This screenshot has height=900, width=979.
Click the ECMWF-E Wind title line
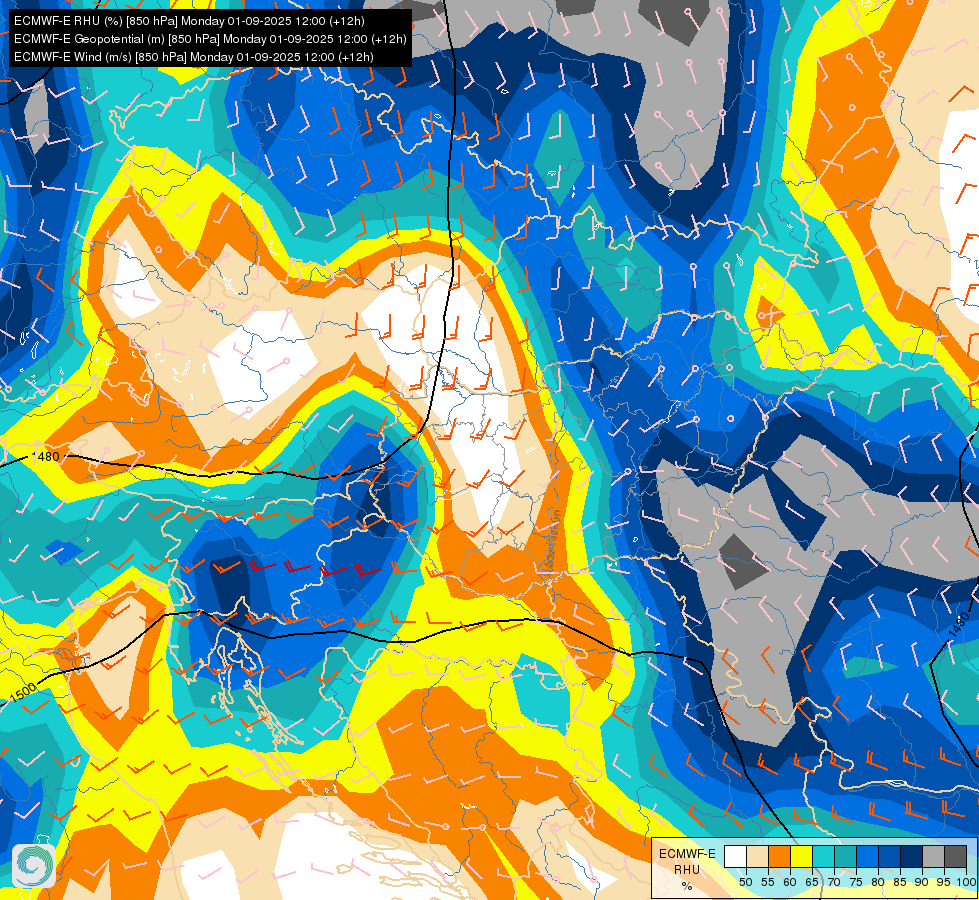click(x=194, y=57)
